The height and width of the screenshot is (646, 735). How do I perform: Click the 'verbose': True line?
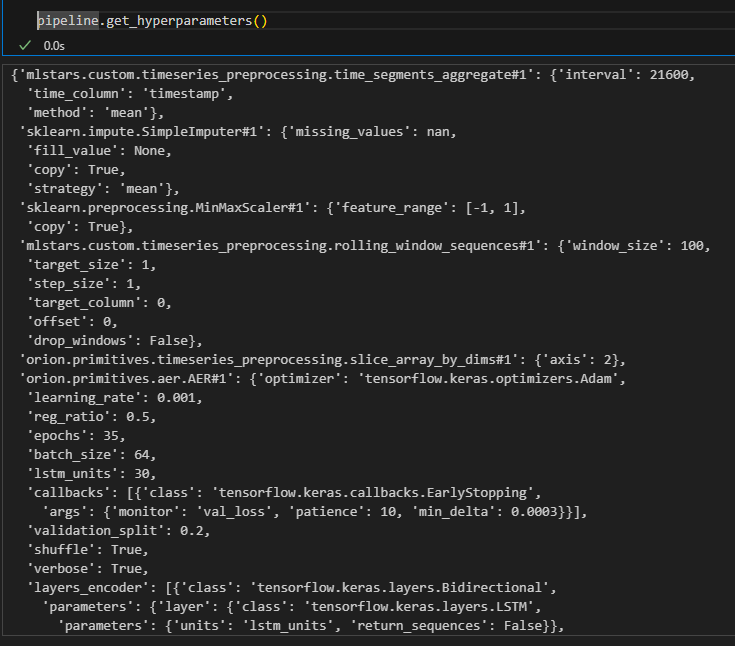88,569
